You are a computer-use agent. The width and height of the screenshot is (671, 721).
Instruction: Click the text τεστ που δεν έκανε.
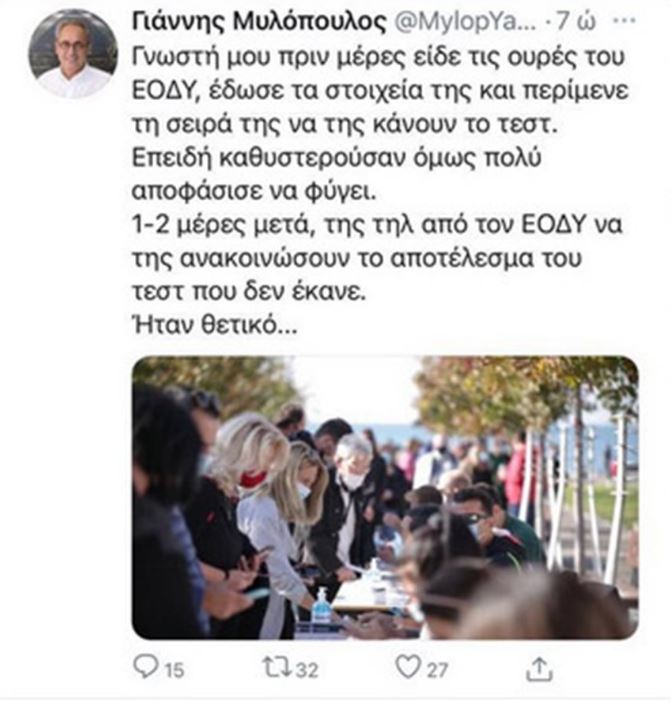(249, 292)
